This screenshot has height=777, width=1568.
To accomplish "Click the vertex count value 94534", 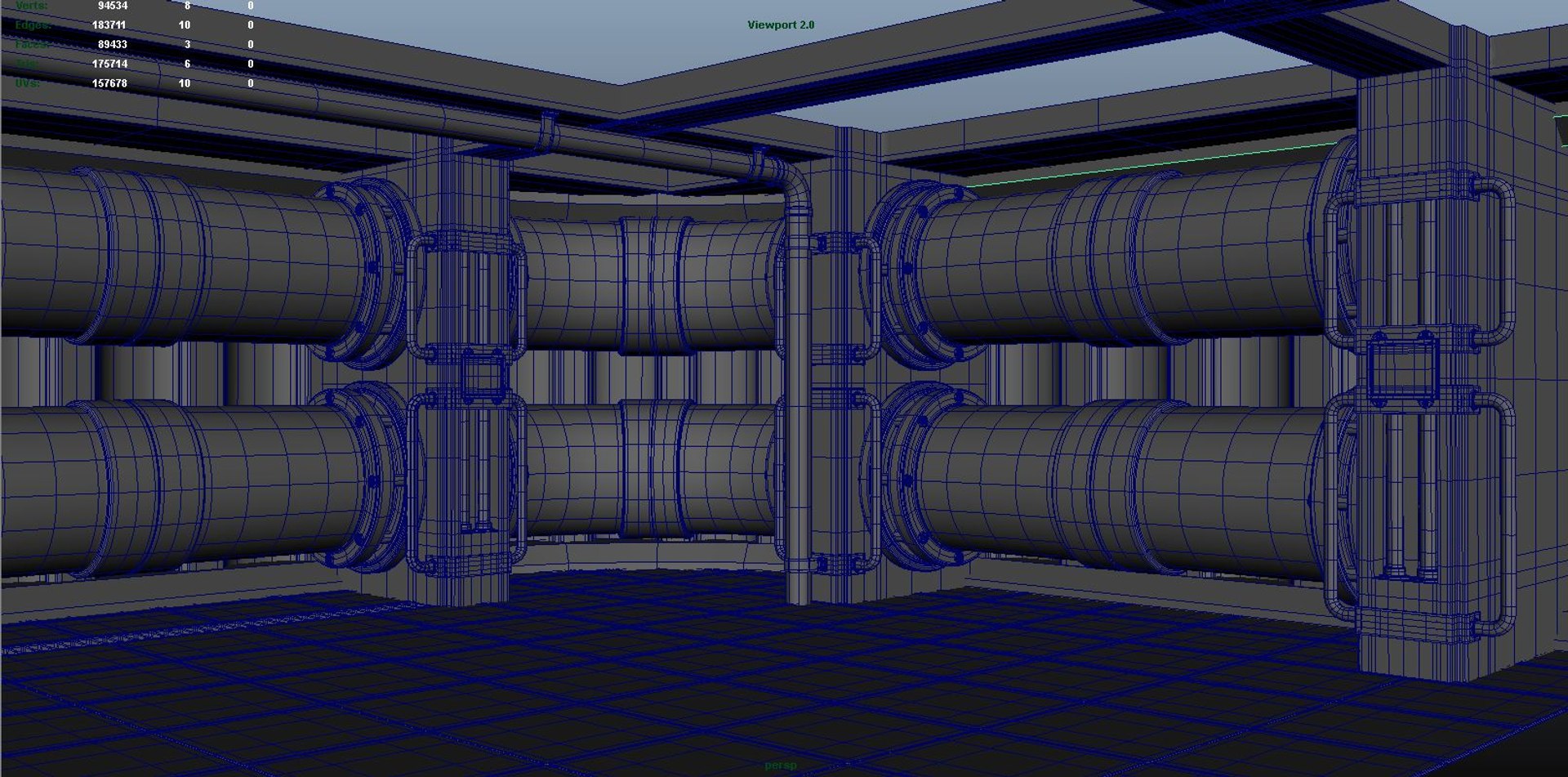I will pos(113,6).
